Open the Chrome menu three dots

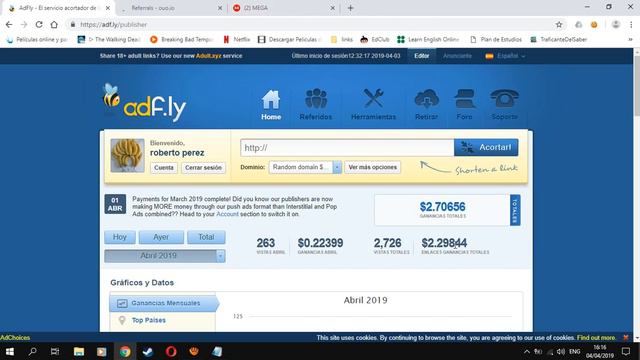[x=631, y=24]
